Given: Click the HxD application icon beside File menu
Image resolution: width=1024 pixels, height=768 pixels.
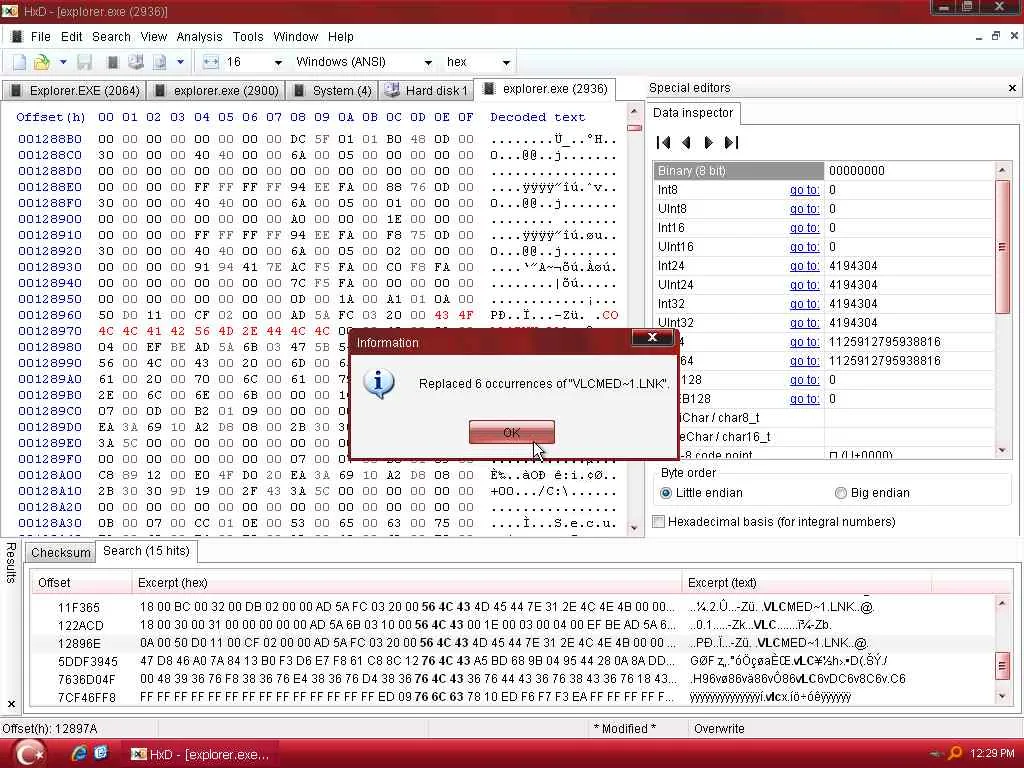Looking at the screenshot, I should click(17, 37).
